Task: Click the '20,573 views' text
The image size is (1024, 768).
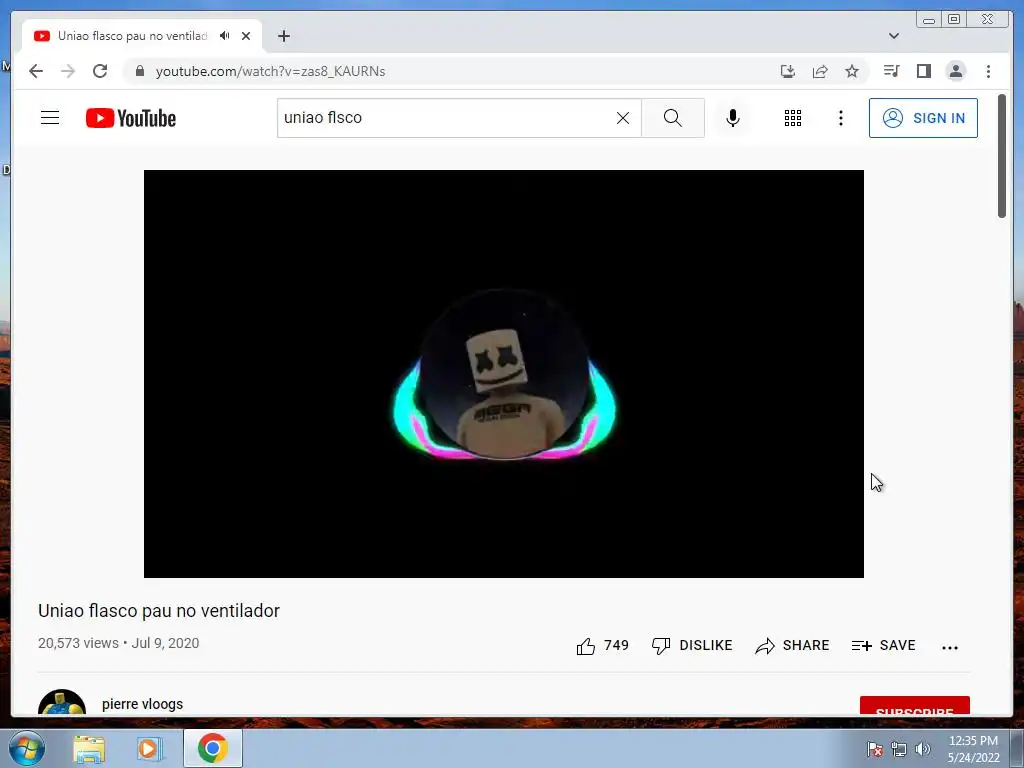Action: [x=78, y=643]
